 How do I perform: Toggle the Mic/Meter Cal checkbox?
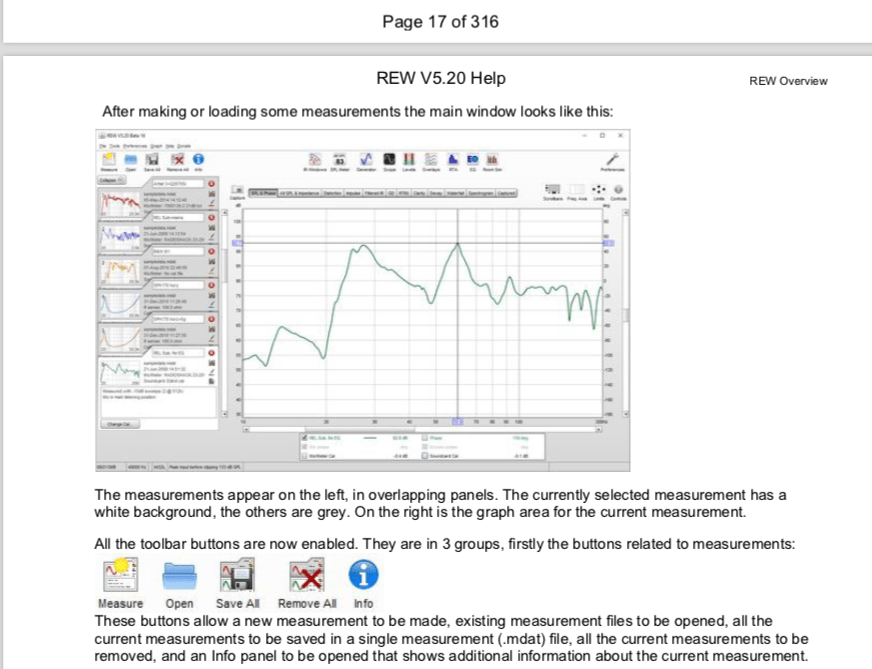[304, 456]
